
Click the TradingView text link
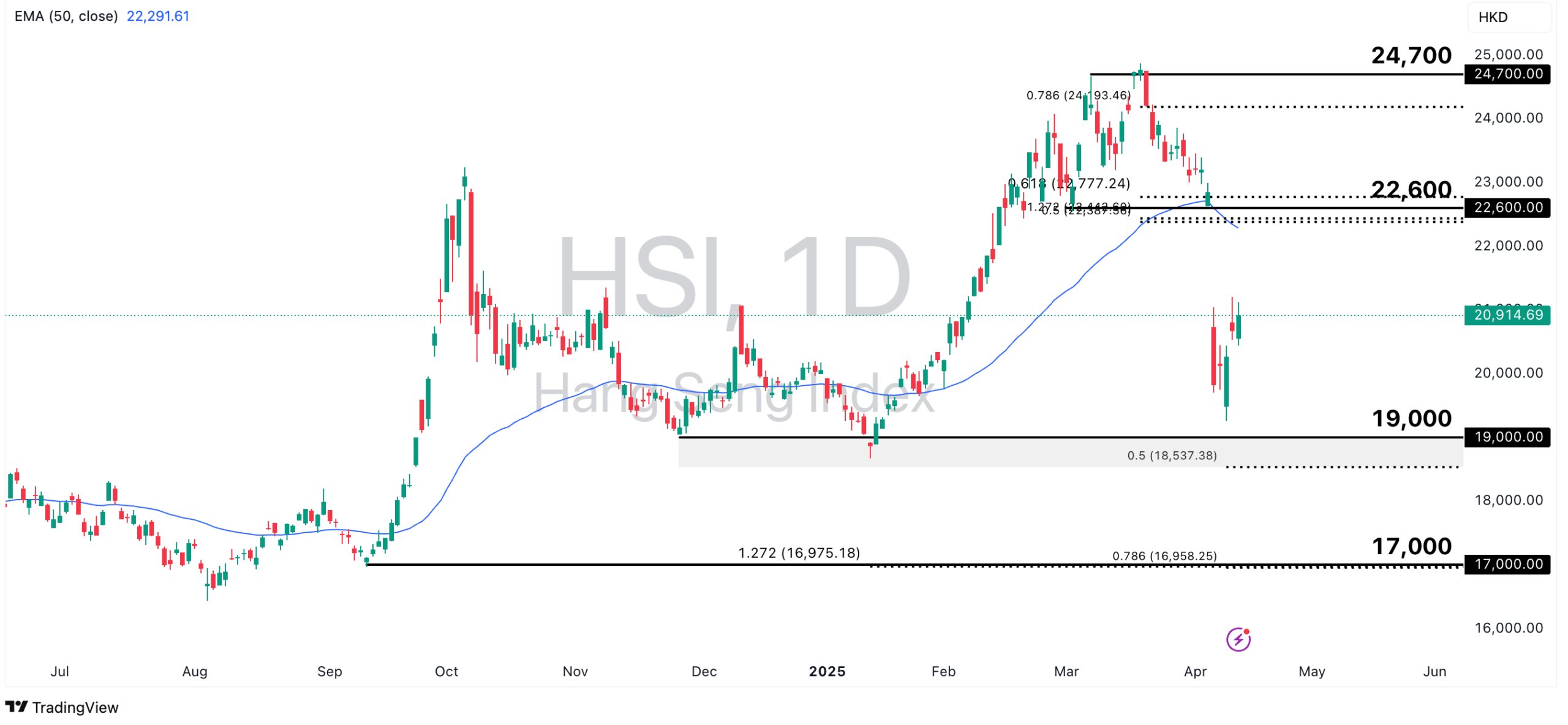pyautogui.click(x=75, y=707)
